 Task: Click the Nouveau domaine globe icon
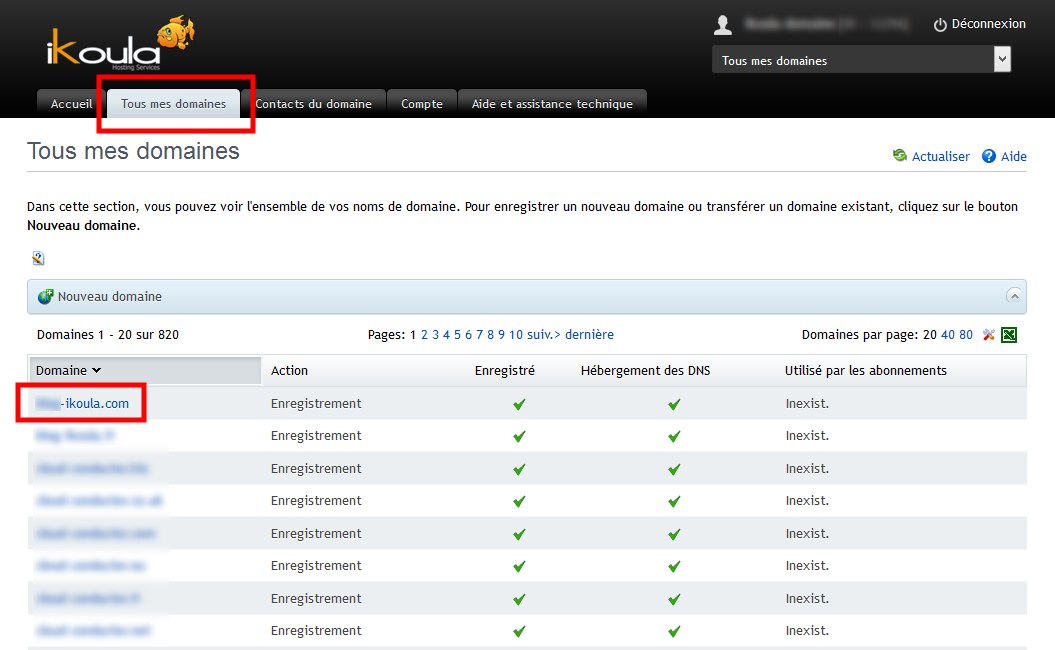45,297
